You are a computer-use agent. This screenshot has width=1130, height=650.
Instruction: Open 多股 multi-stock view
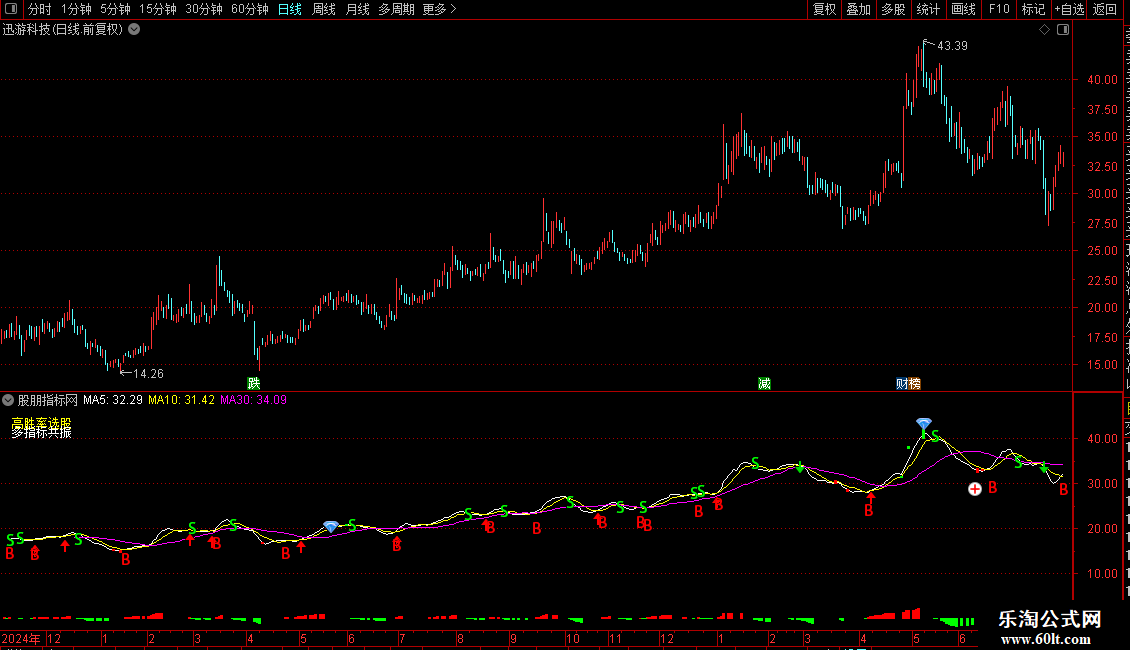[893, 9]
